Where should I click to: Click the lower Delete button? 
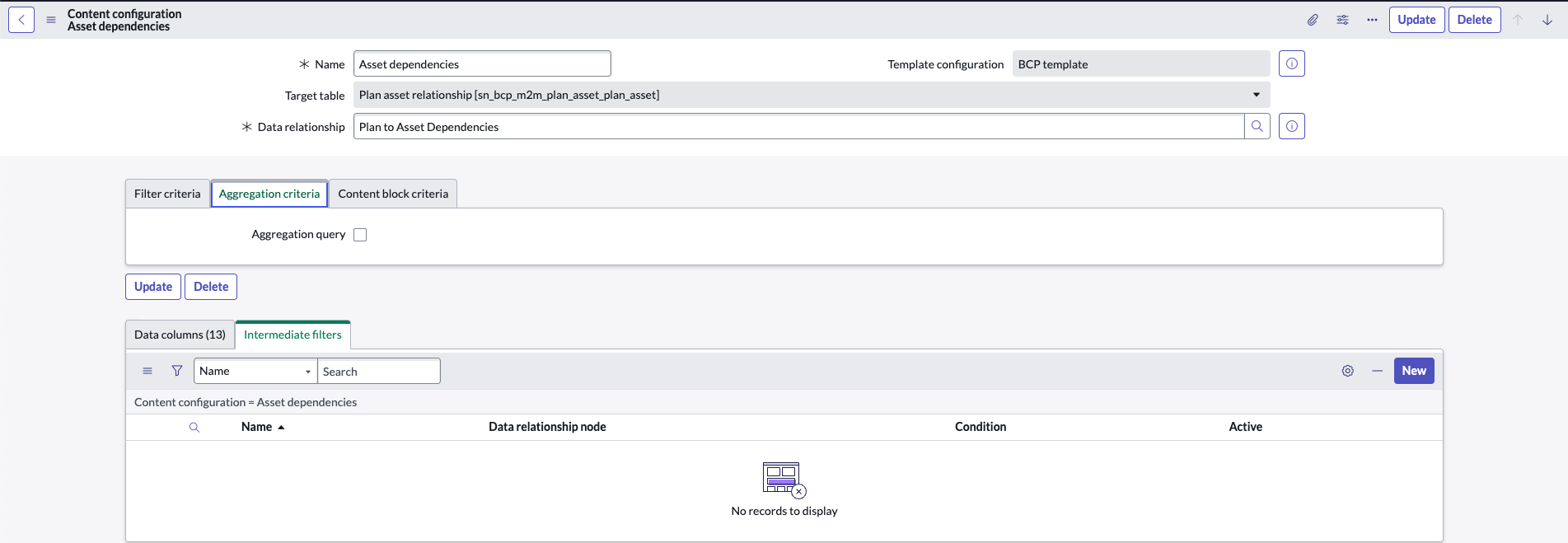coord(211,287)
